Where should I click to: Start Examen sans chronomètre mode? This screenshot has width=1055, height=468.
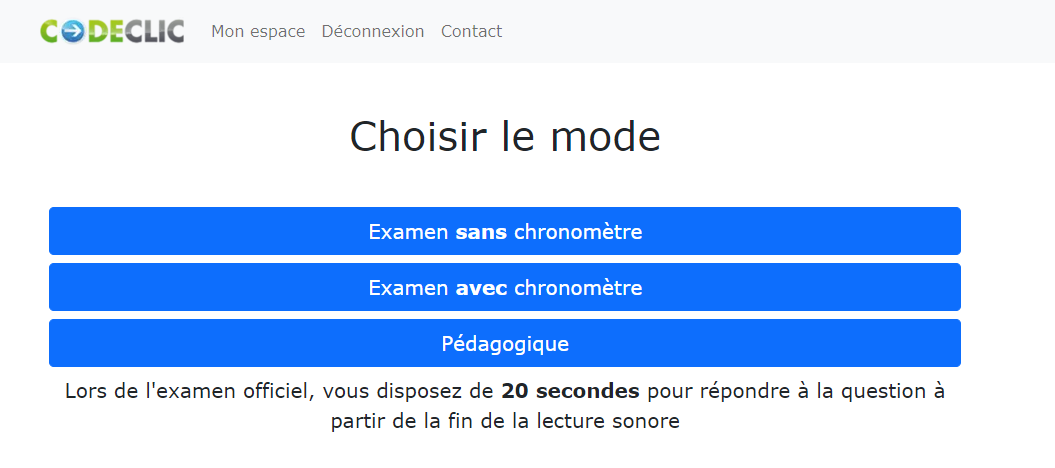coord(505,232)
